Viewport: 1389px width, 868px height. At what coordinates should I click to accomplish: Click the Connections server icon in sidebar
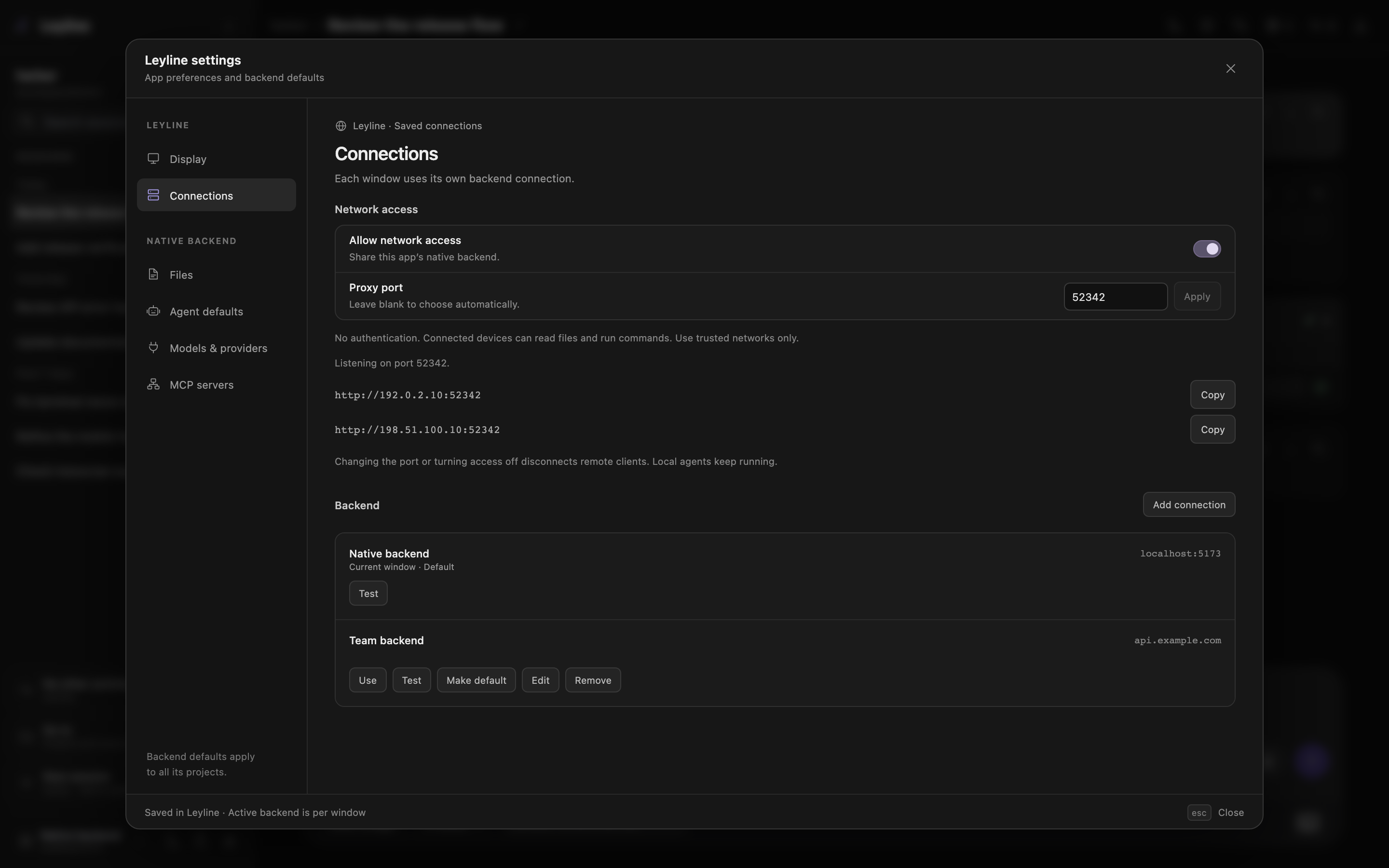coord(153,195)
